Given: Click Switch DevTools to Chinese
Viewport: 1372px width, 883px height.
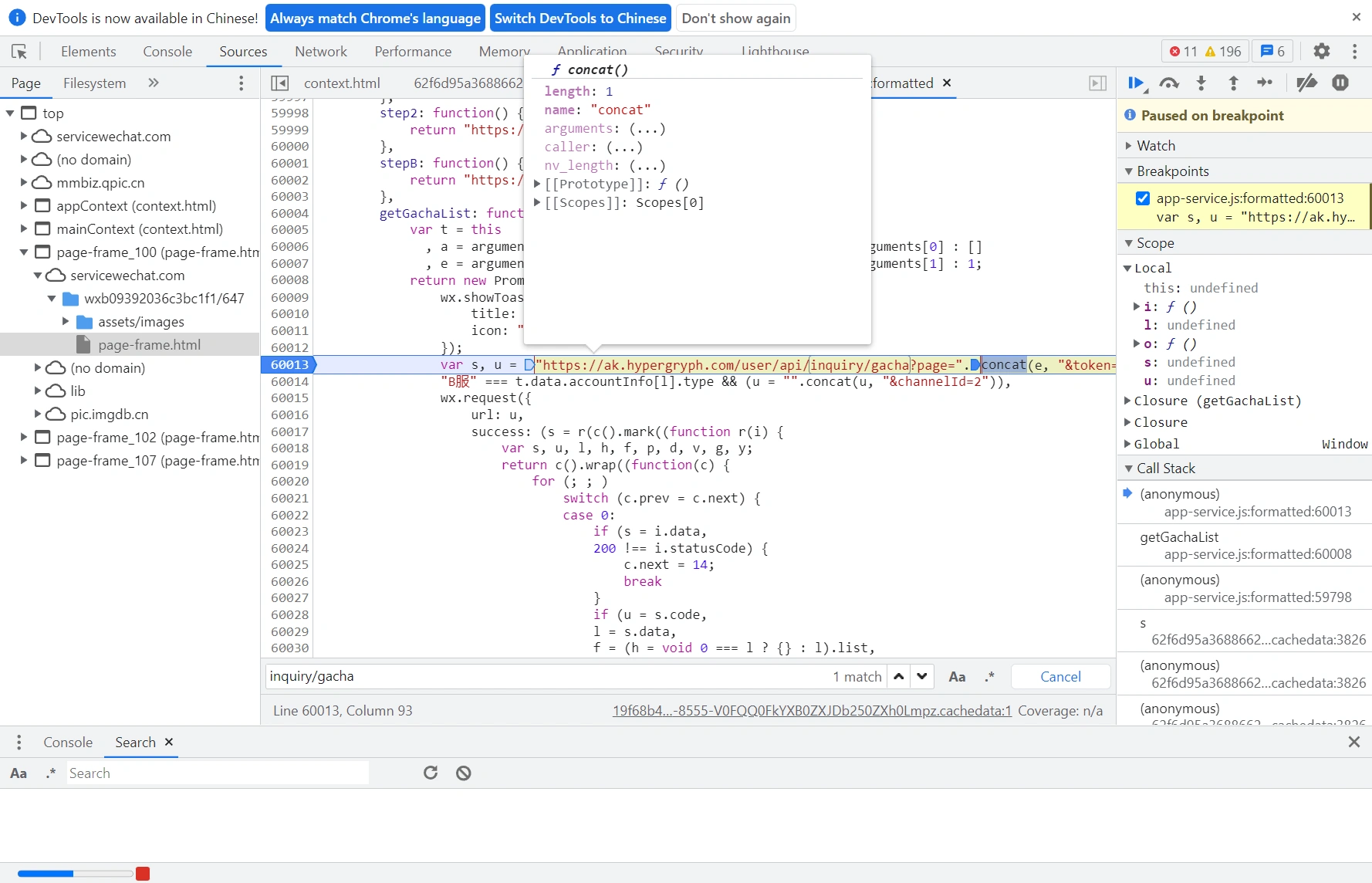Looking at the screenshot, I should pyautogui.click(x=580, y=18).
